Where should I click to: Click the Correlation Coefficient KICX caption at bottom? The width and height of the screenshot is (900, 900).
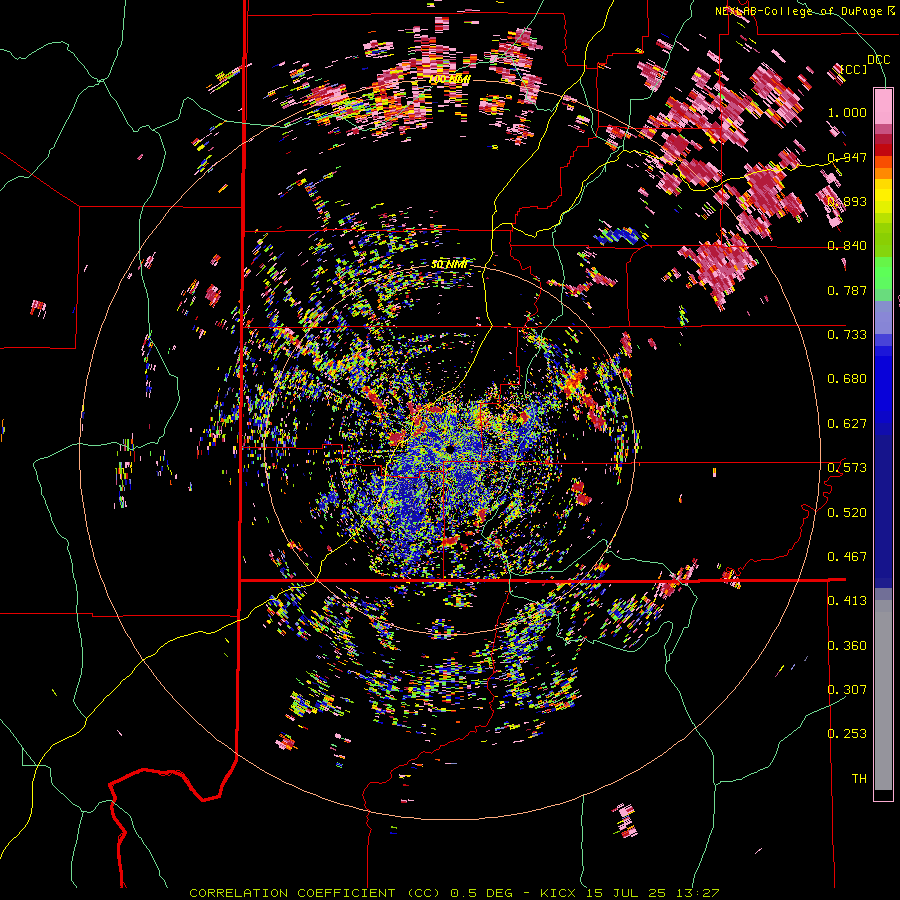click(454, 893)
